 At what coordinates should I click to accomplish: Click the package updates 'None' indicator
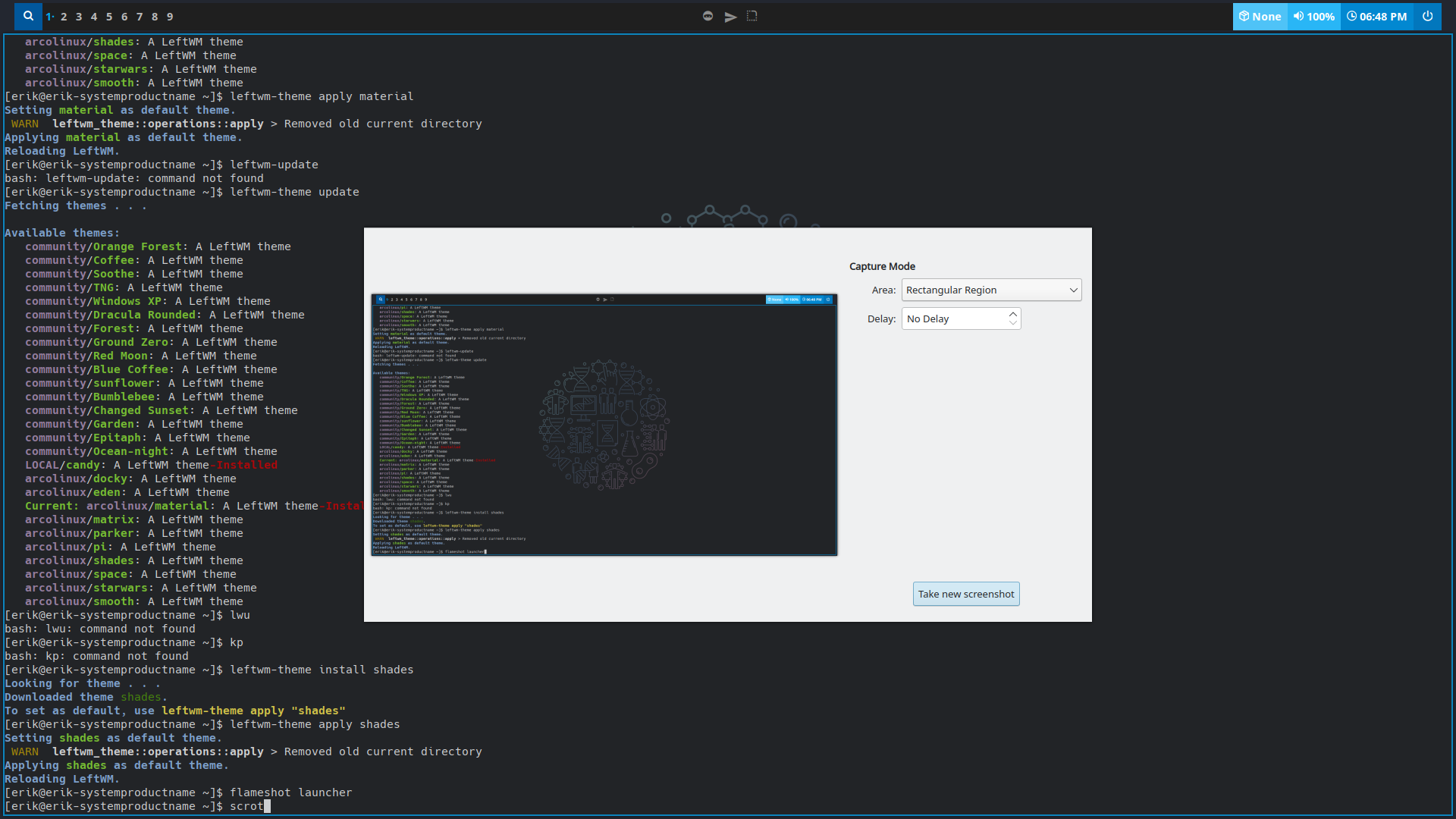pyautogui.click(x=1260, y=16)
